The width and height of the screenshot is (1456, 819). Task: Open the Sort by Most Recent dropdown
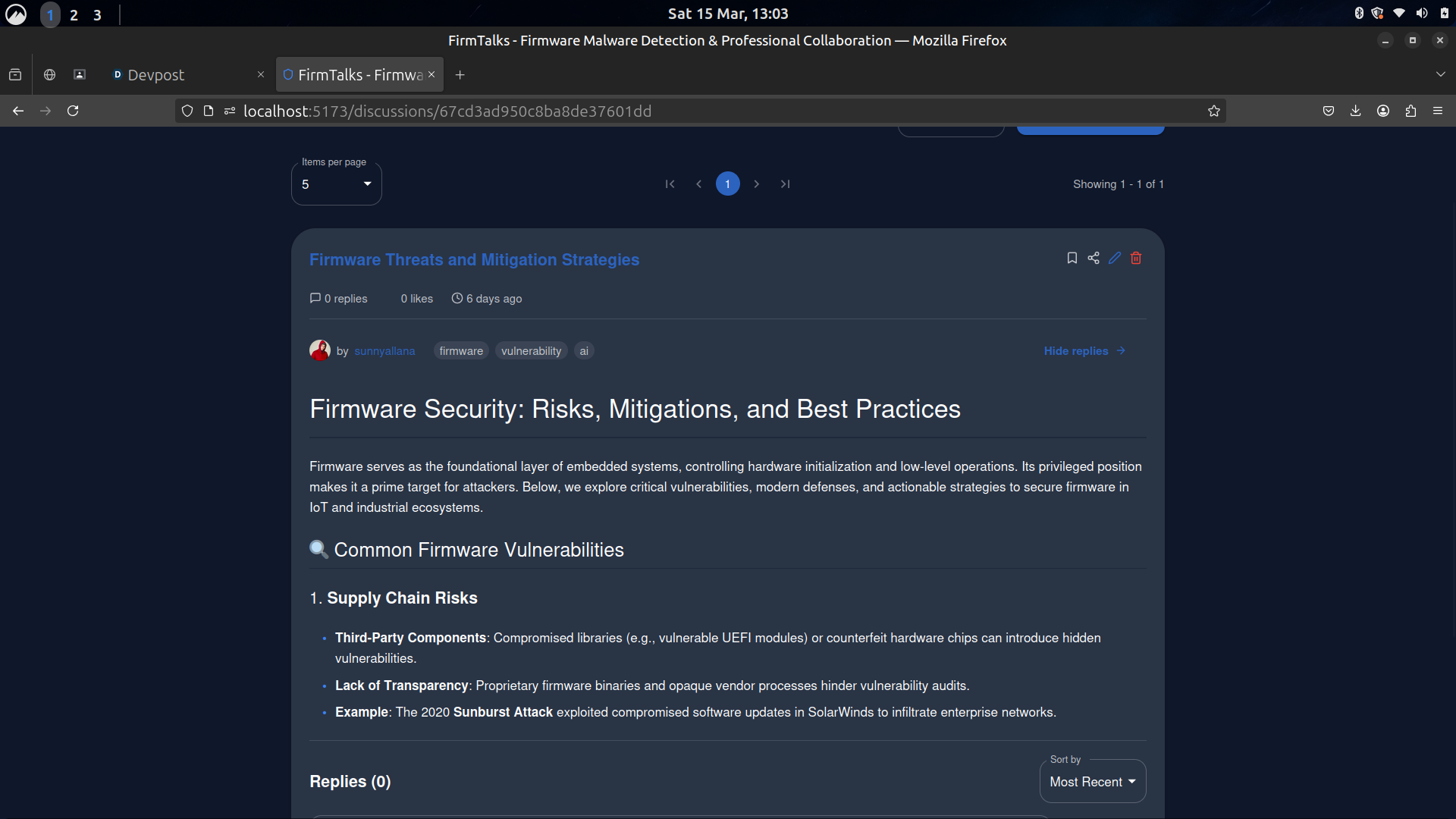coord(1092,782)
